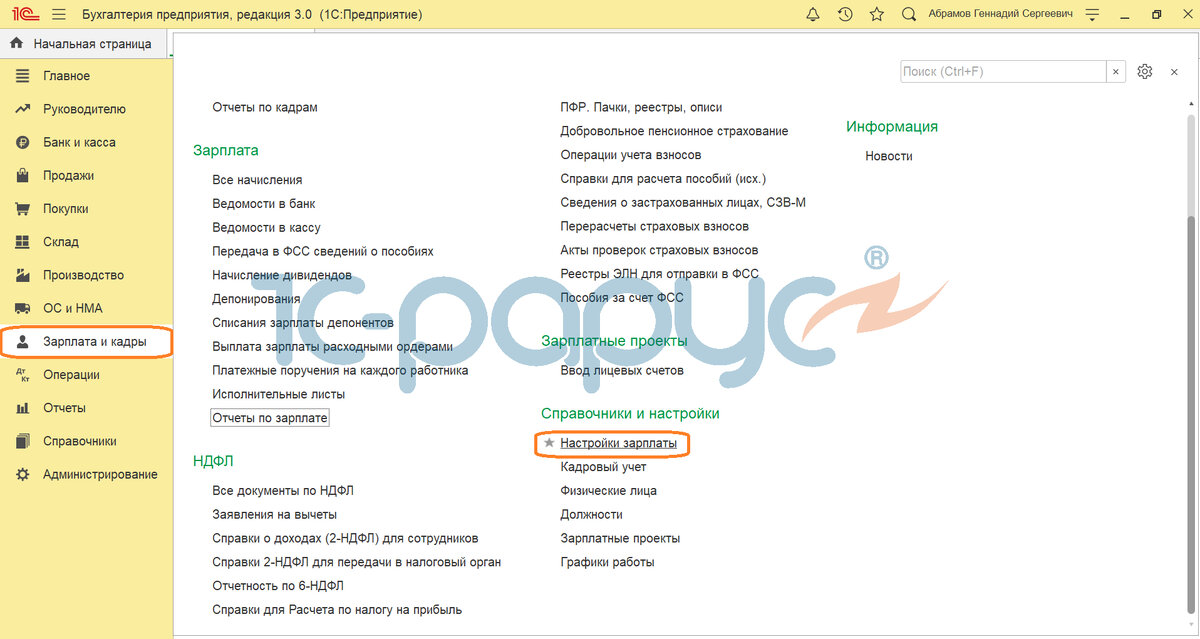1200x639 pixels.
Task: Click the Производство factory icon
Action: [x=22, y=275]
